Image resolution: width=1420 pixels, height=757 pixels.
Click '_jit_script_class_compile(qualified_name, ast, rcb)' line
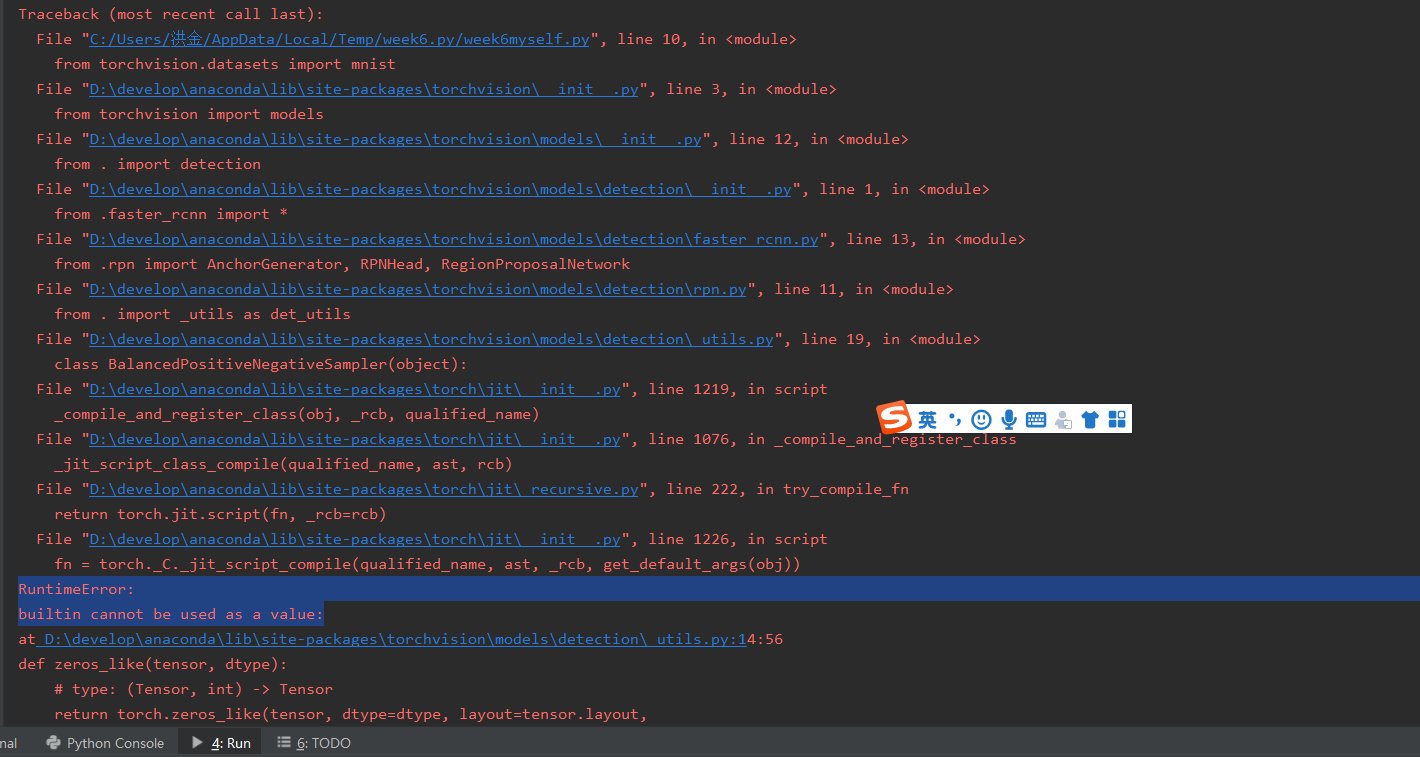pos(283,464)
